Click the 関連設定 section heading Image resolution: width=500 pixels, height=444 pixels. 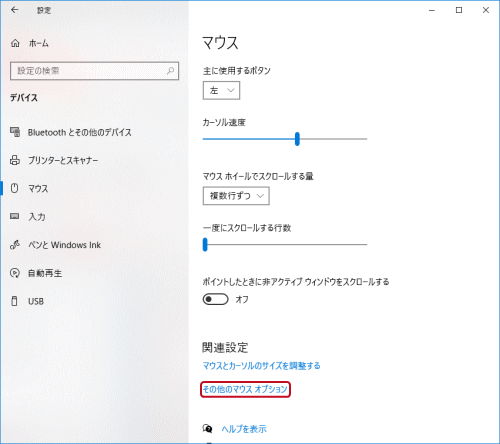click(225, 348)
